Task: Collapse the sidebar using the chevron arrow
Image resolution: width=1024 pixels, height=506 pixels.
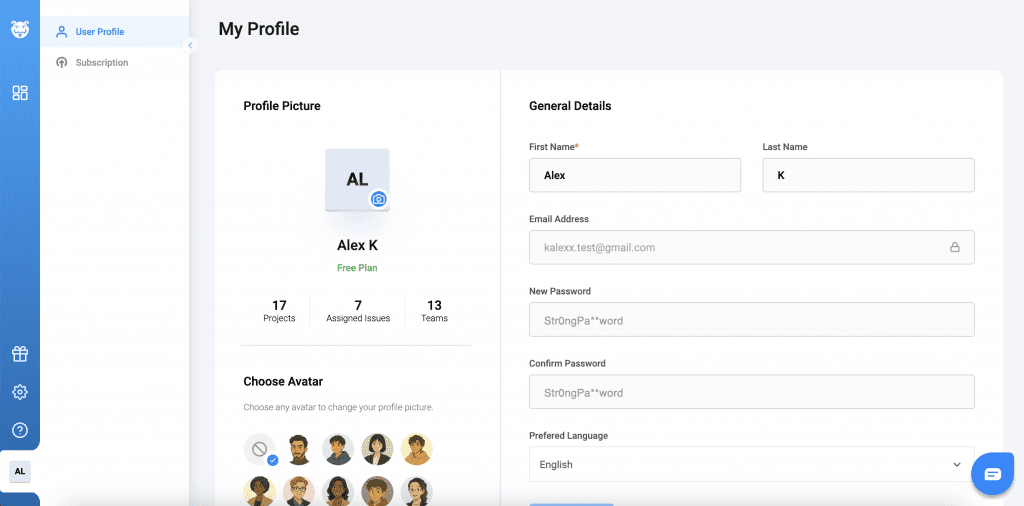Action: coord(190,45)
